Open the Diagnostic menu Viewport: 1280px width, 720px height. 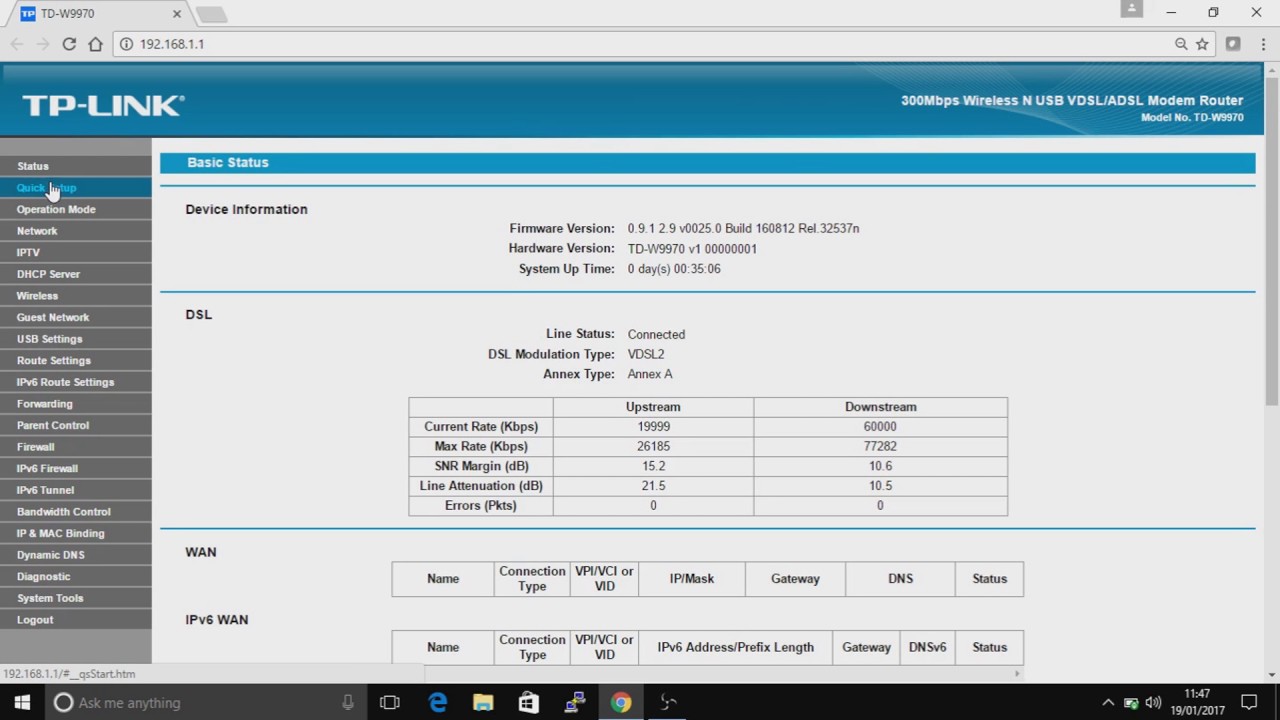(x=76, y=576)
